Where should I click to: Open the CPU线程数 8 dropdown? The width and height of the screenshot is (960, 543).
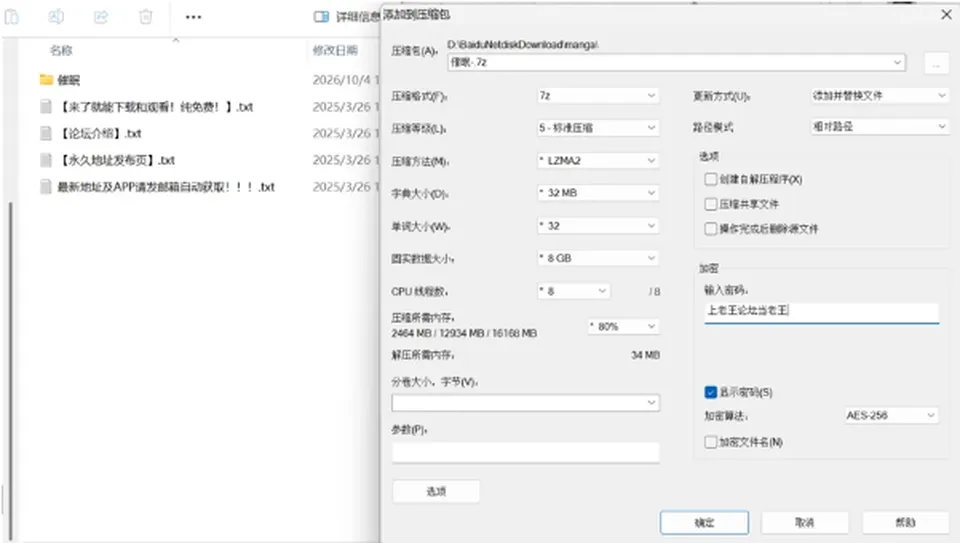click(x=573, y=291)
